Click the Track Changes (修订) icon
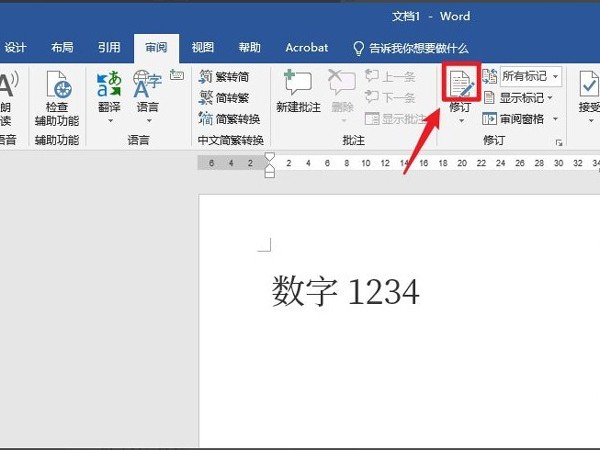This screenshot has width=600, height=450. pyautogui.click(x=461, y=83)
